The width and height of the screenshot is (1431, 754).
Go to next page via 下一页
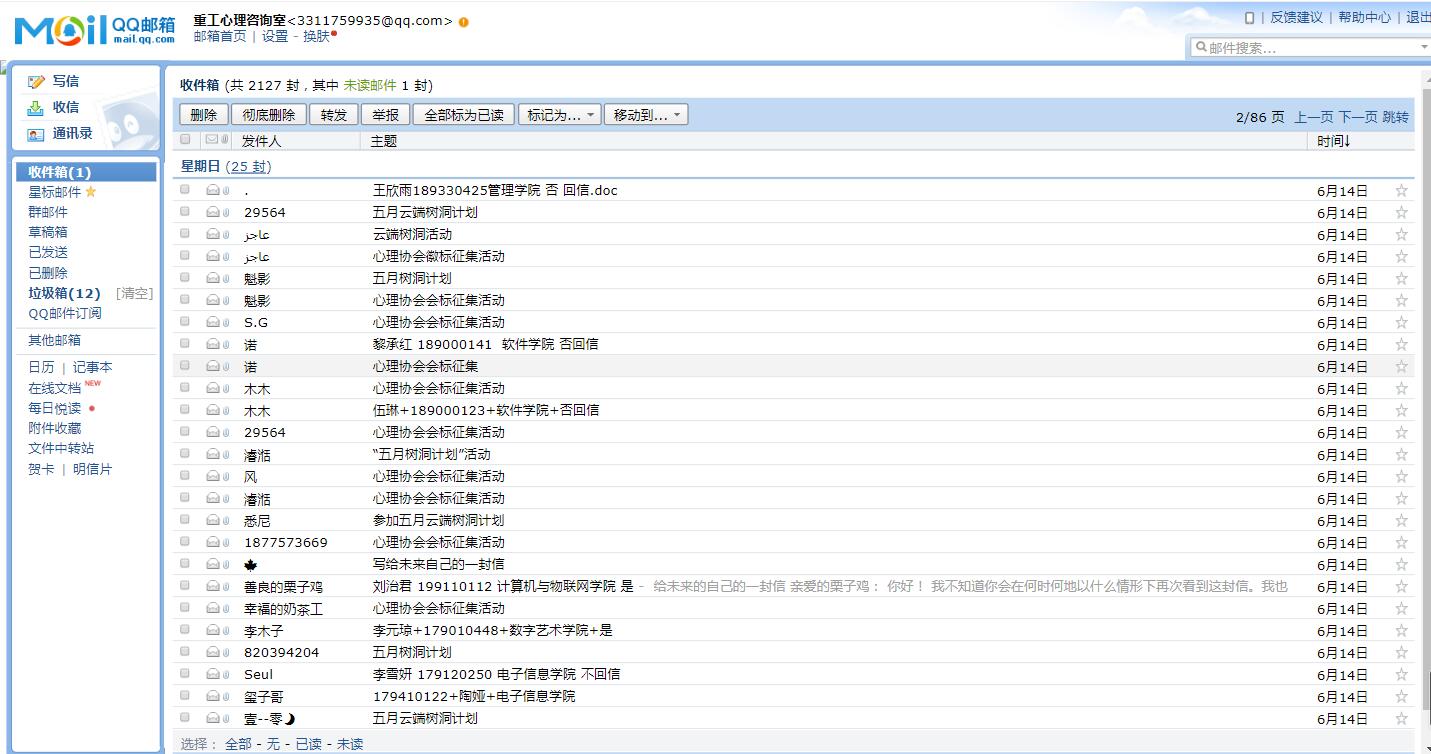click(1358, 117)
